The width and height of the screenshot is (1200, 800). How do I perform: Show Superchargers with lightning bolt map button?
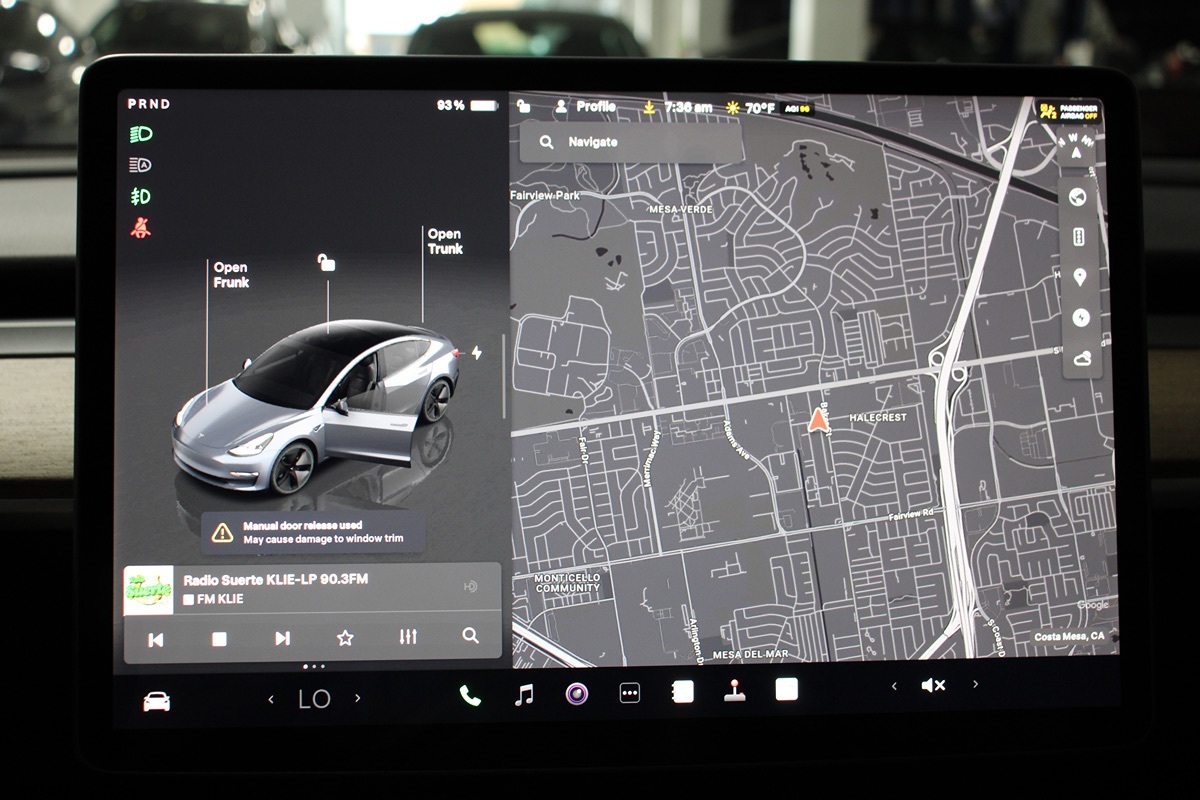coord(1079,317)
